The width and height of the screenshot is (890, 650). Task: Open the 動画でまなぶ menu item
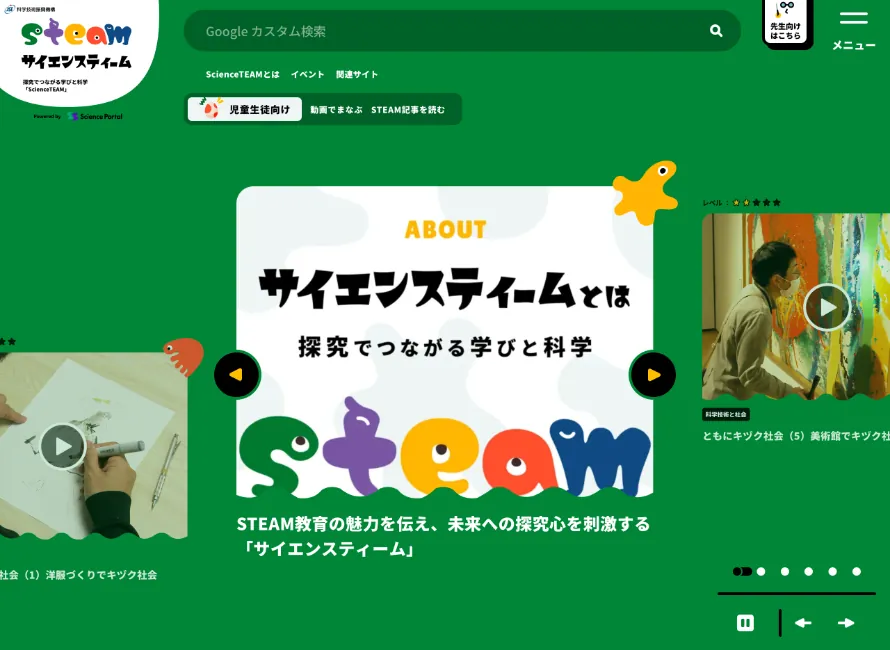(336, 110)
